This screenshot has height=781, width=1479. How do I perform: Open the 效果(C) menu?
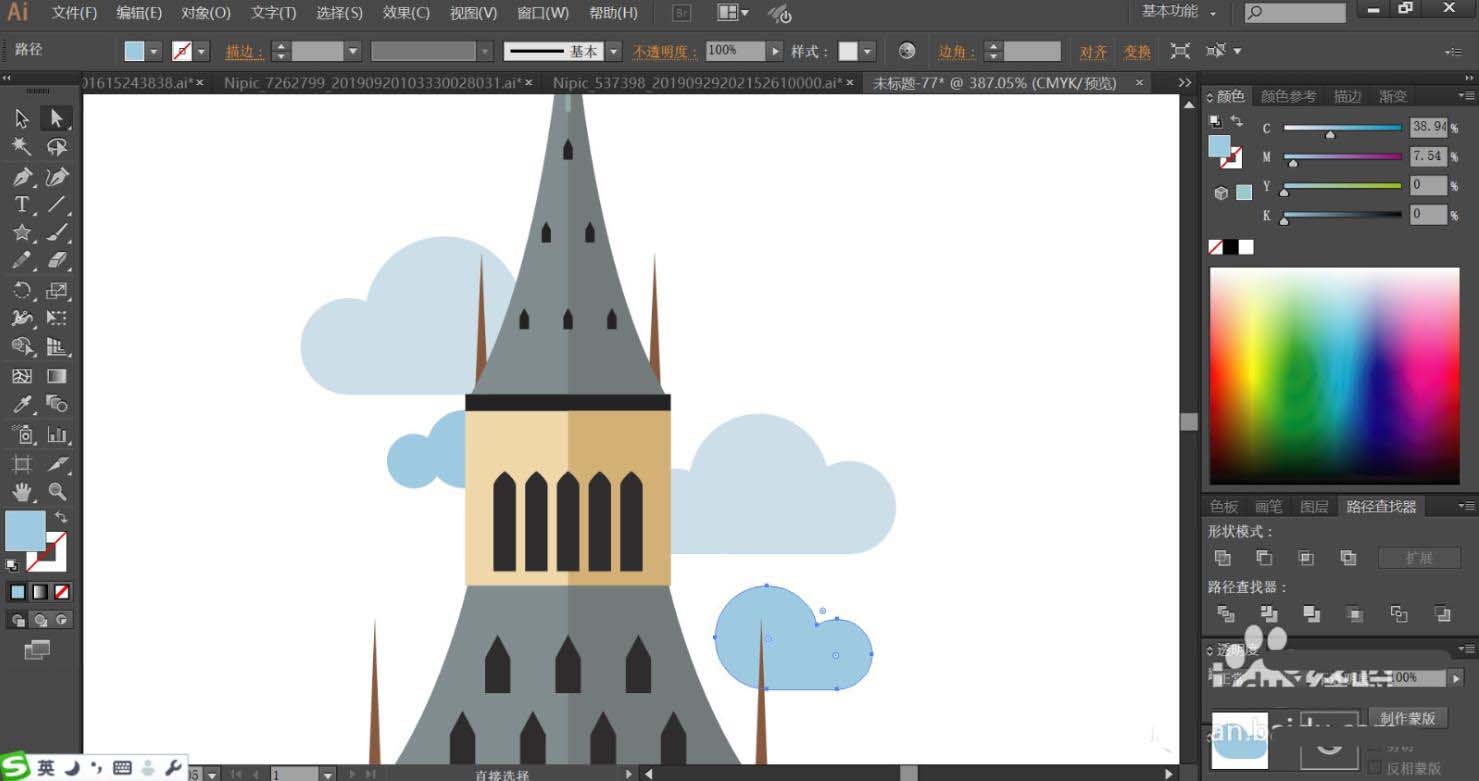click(406, 13)
